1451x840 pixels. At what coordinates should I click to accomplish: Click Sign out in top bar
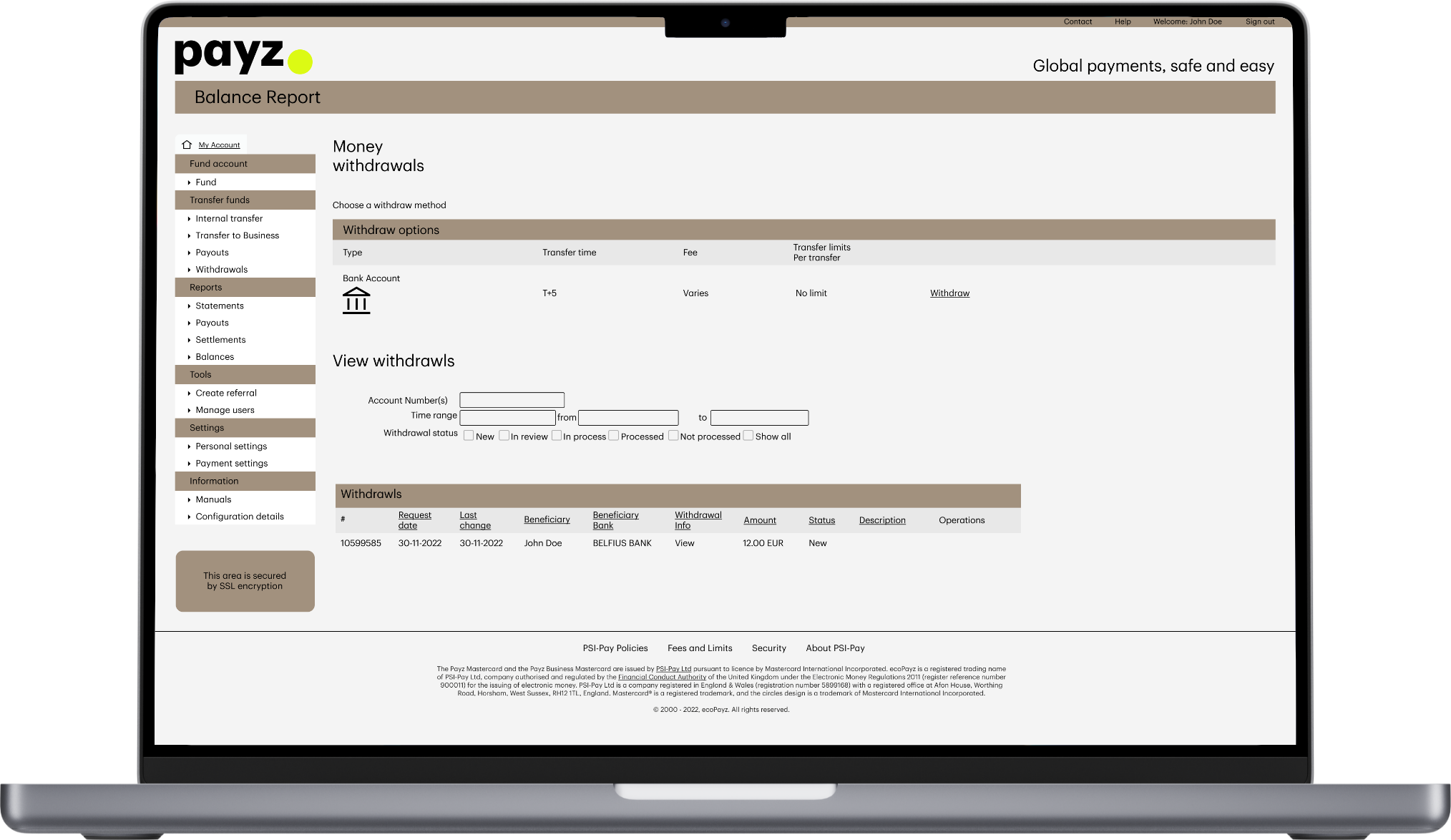pyautogui.click(x=1259, y=21)
